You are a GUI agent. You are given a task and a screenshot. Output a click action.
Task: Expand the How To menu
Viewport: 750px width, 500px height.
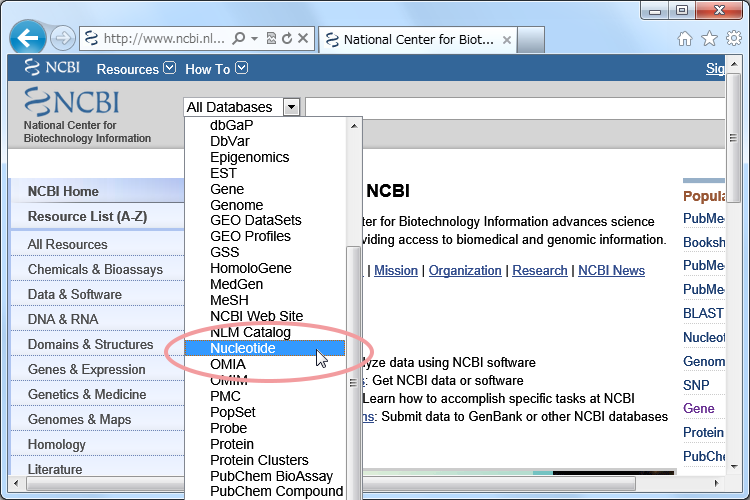tap(216, 69)
